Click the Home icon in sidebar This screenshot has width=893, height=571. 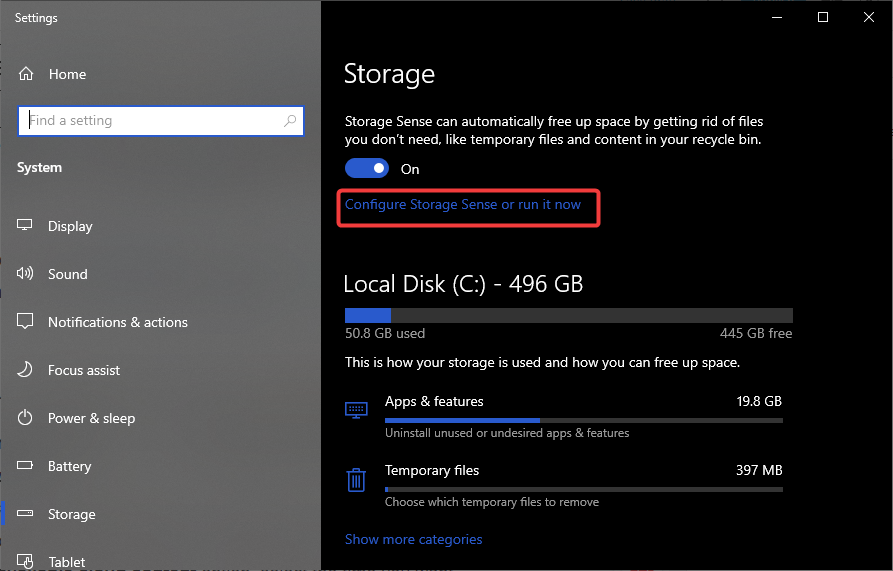26,74
